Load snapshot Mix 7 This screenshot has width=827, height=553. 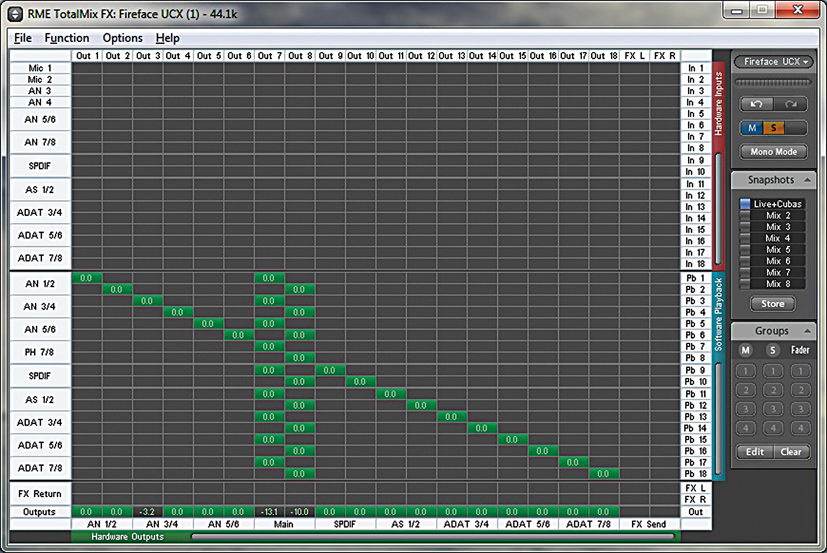[x=771, y=272]
